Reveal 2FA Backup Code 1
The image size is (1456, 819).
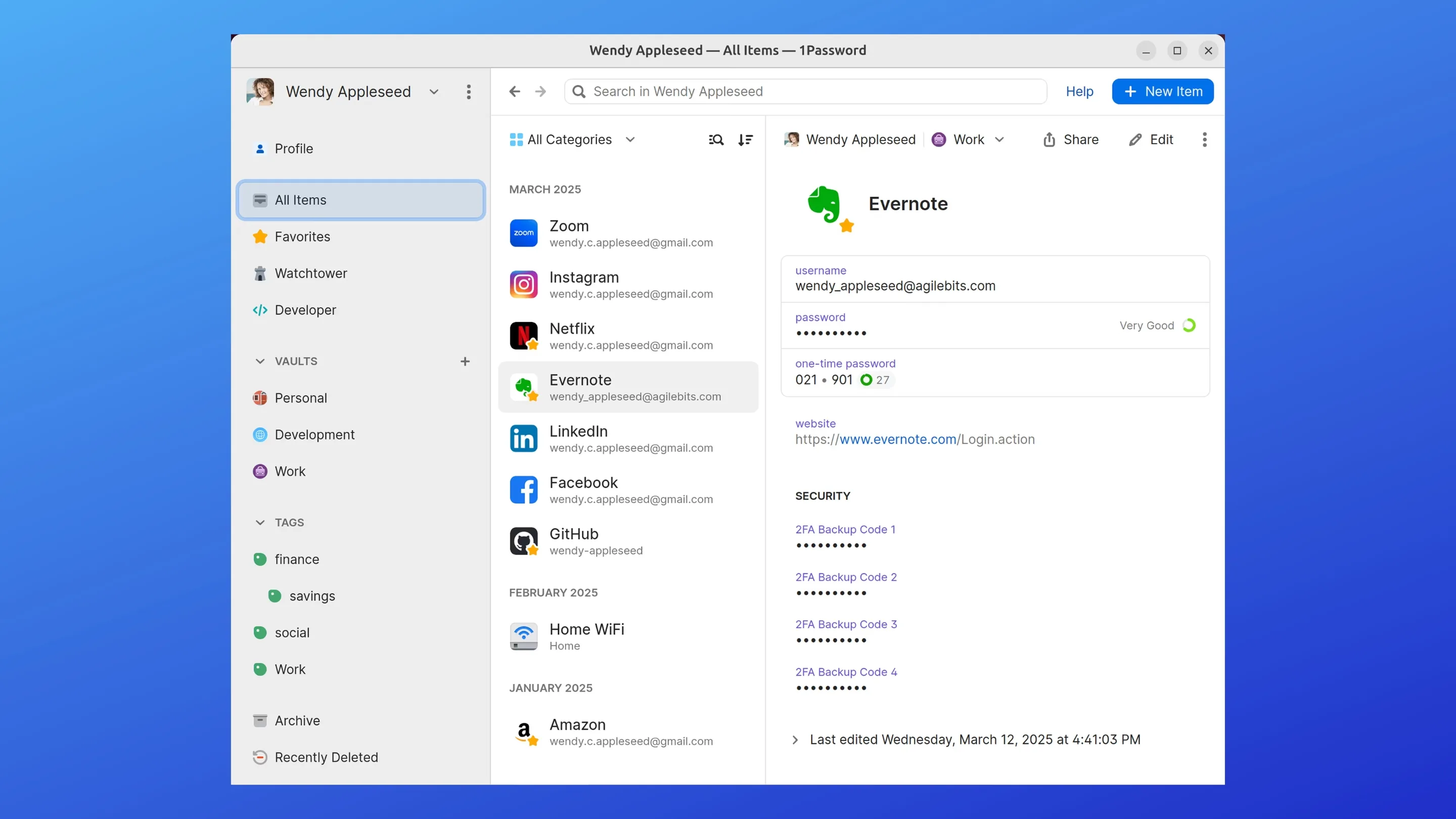(831, 545)
